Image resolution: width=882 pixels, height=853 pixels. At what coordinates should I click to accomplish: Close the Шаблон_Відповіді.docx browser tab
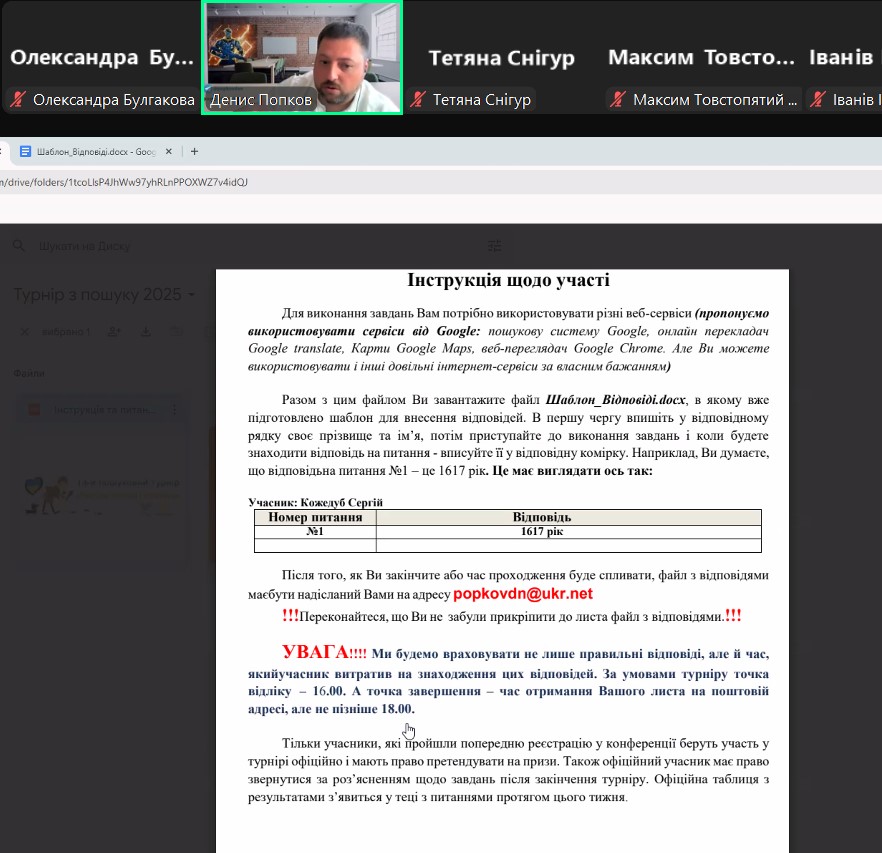168,151
